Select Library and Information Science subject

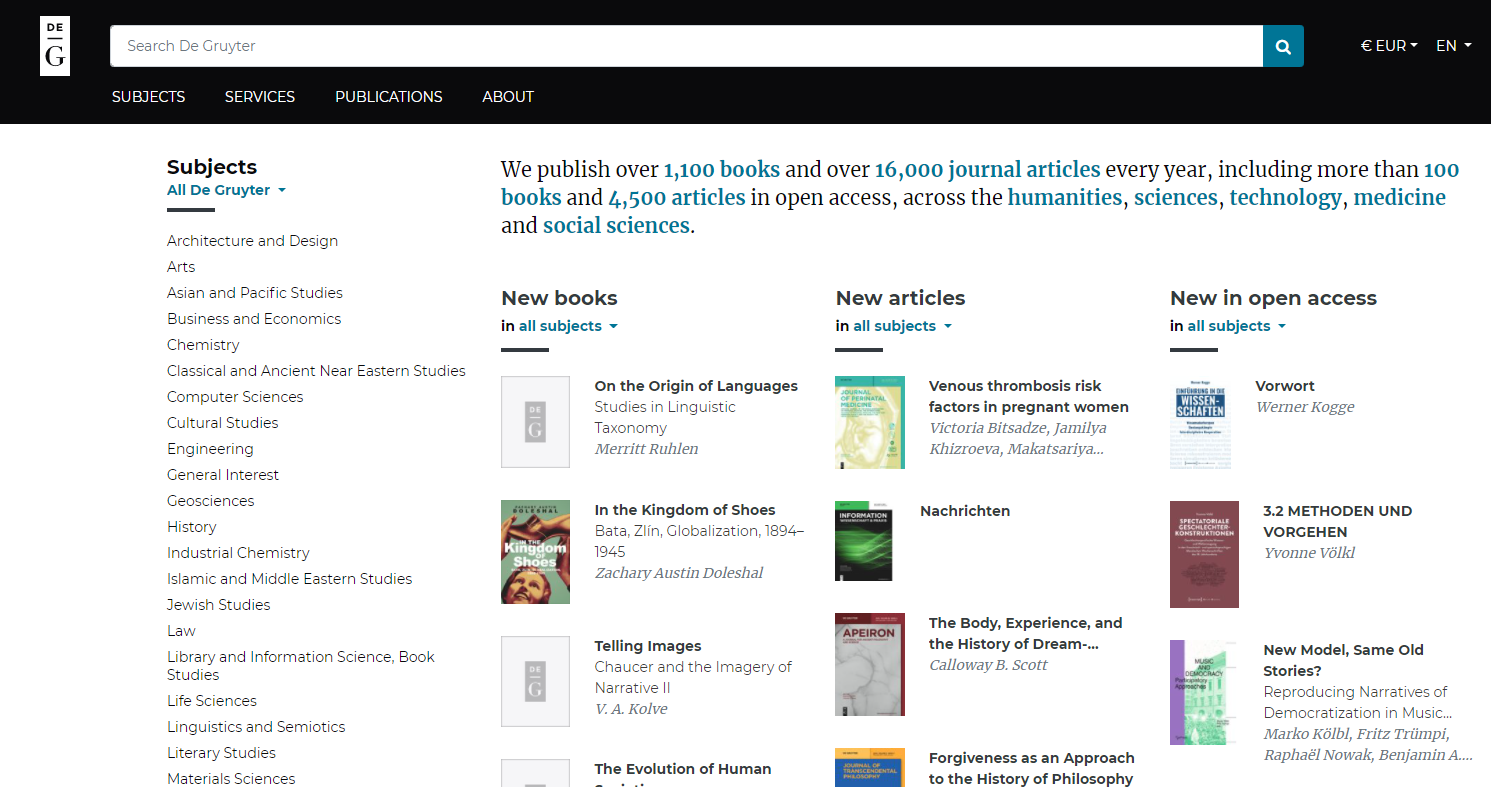pos(301,666)
